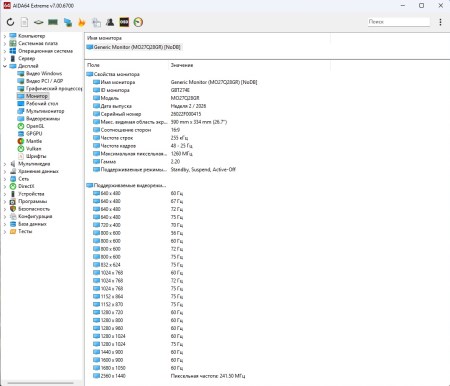Open Графический процессор page
The image size is (450, 386).
point(54,88)
